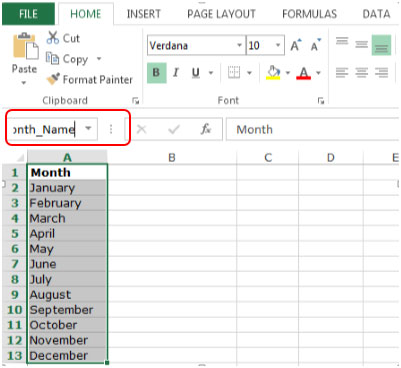Expand the Name Box dropdown arrow
This screenshot has width=401, height=368.
(88, 128)
